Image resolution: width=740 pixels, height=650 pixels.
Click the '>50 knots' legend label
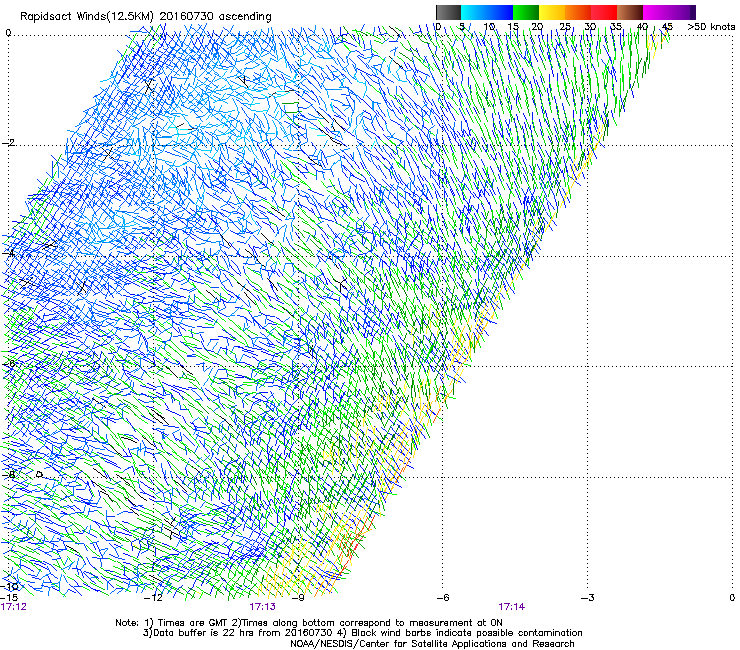pos(711,27)
